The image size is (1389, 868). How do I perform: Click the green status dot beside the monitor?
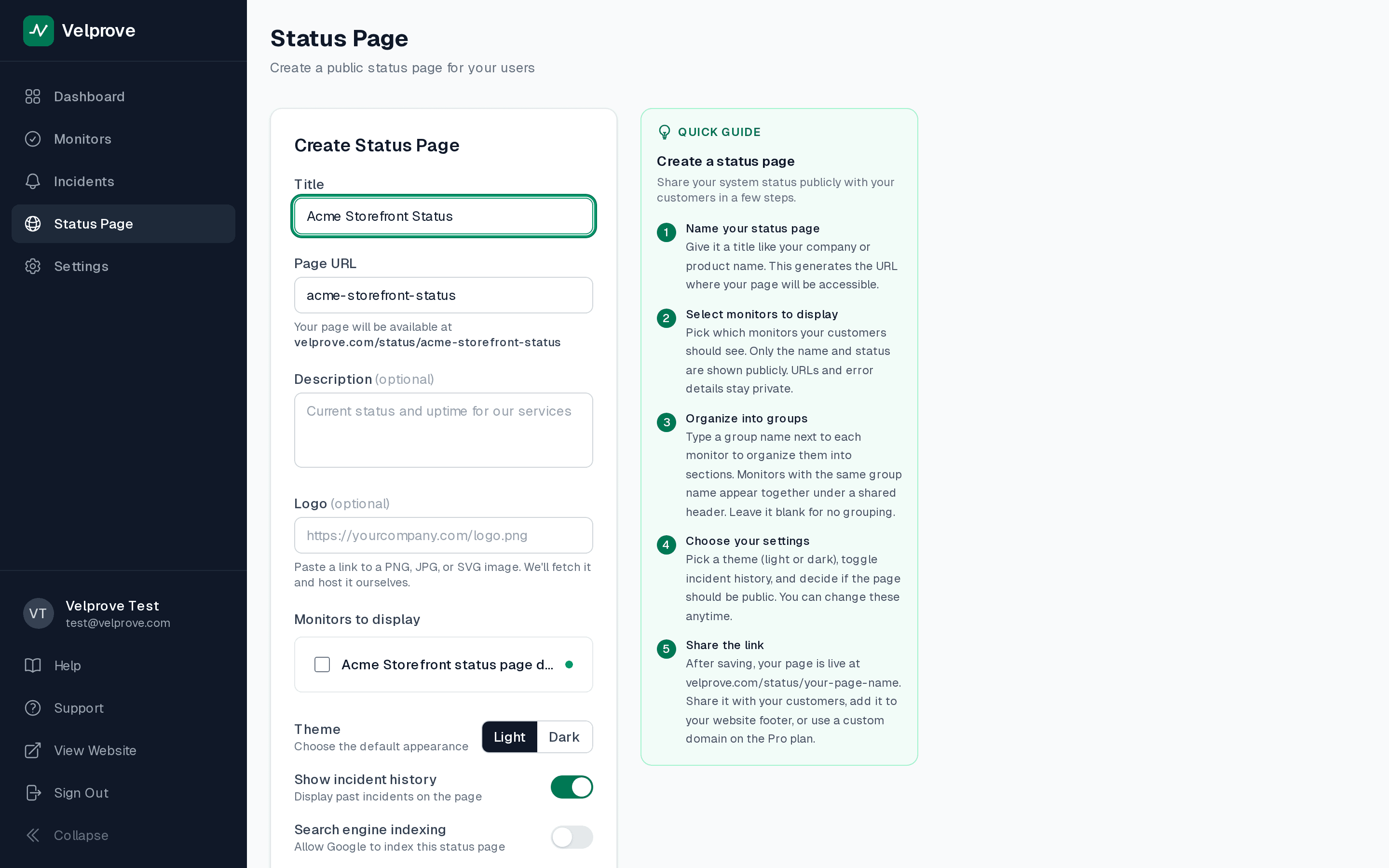coord(570,664)
